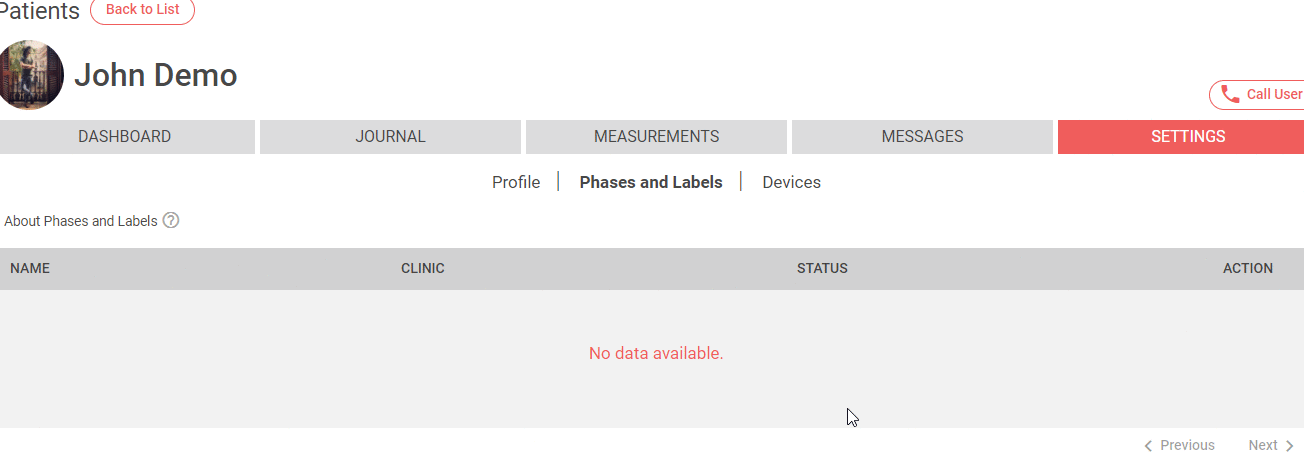Click the Status column header
Screen dimensions: 1304x464
tap(822, 268)
